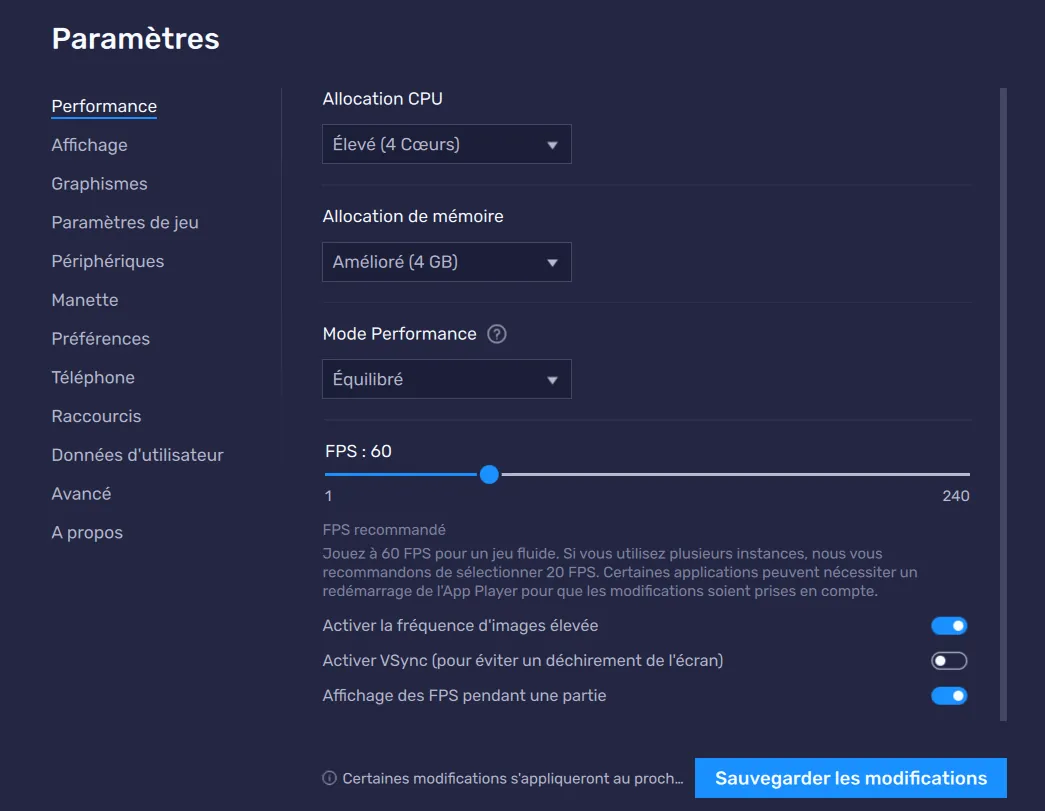Turn off Affichage des FPS pendant une partie
The width and height of the screenshot is (1045, 811).
pos(949,696)
